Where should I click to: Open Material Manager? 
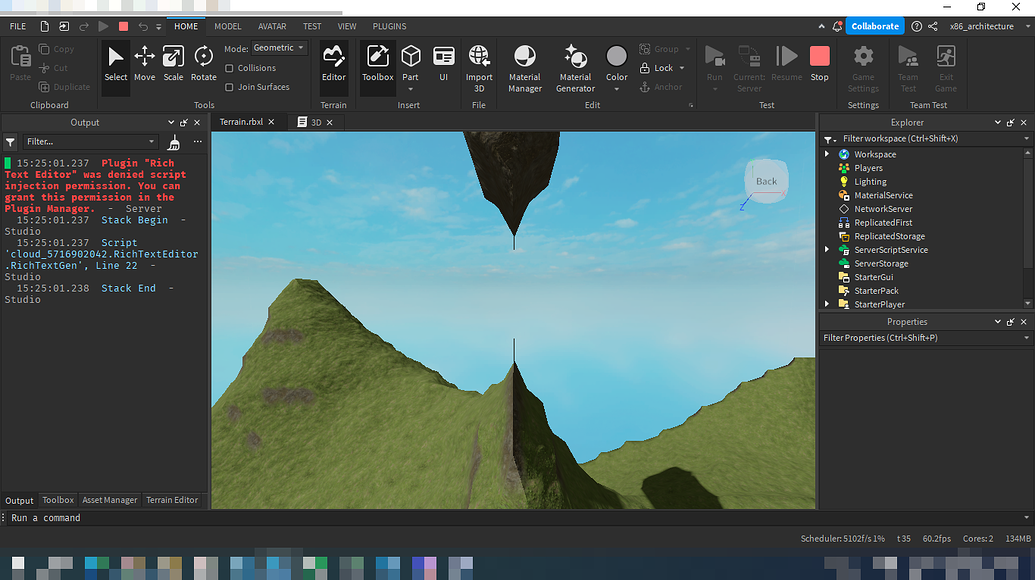[x=525, y=69]
